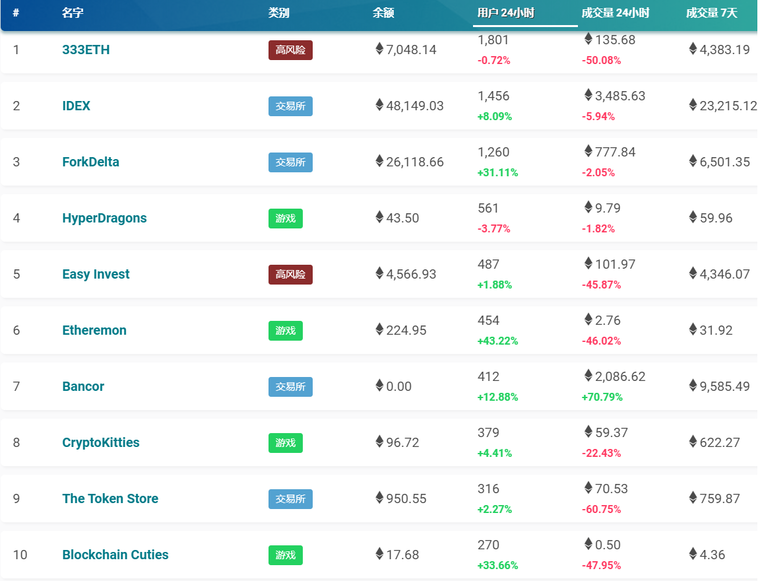Click Ethereum icon beside balance 26,118.66
Screen dimensions: 760x581
(380, 161)
